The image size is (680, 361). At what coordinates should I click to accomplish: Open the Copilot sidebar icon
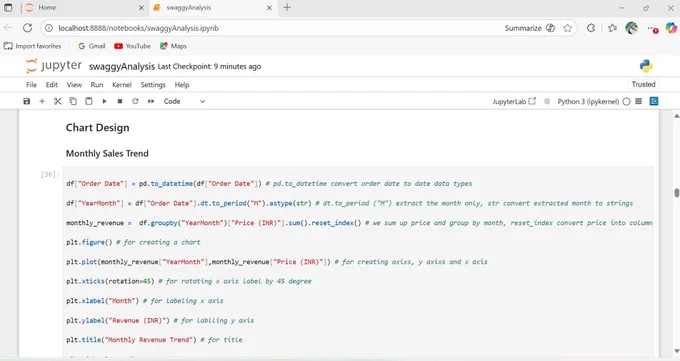[x=671, y=28]
